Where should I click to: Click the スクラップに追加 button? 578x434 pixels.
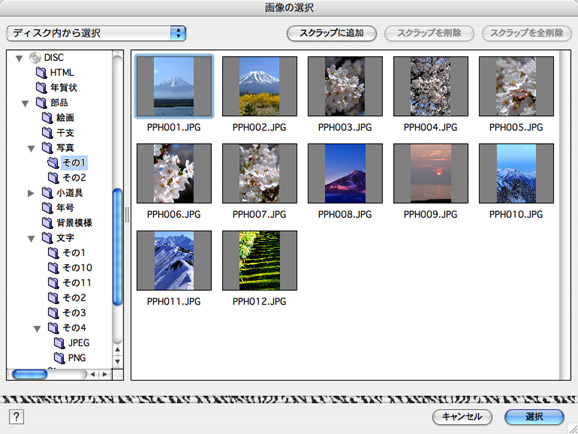pyautogui.click(x=331, y=33)
